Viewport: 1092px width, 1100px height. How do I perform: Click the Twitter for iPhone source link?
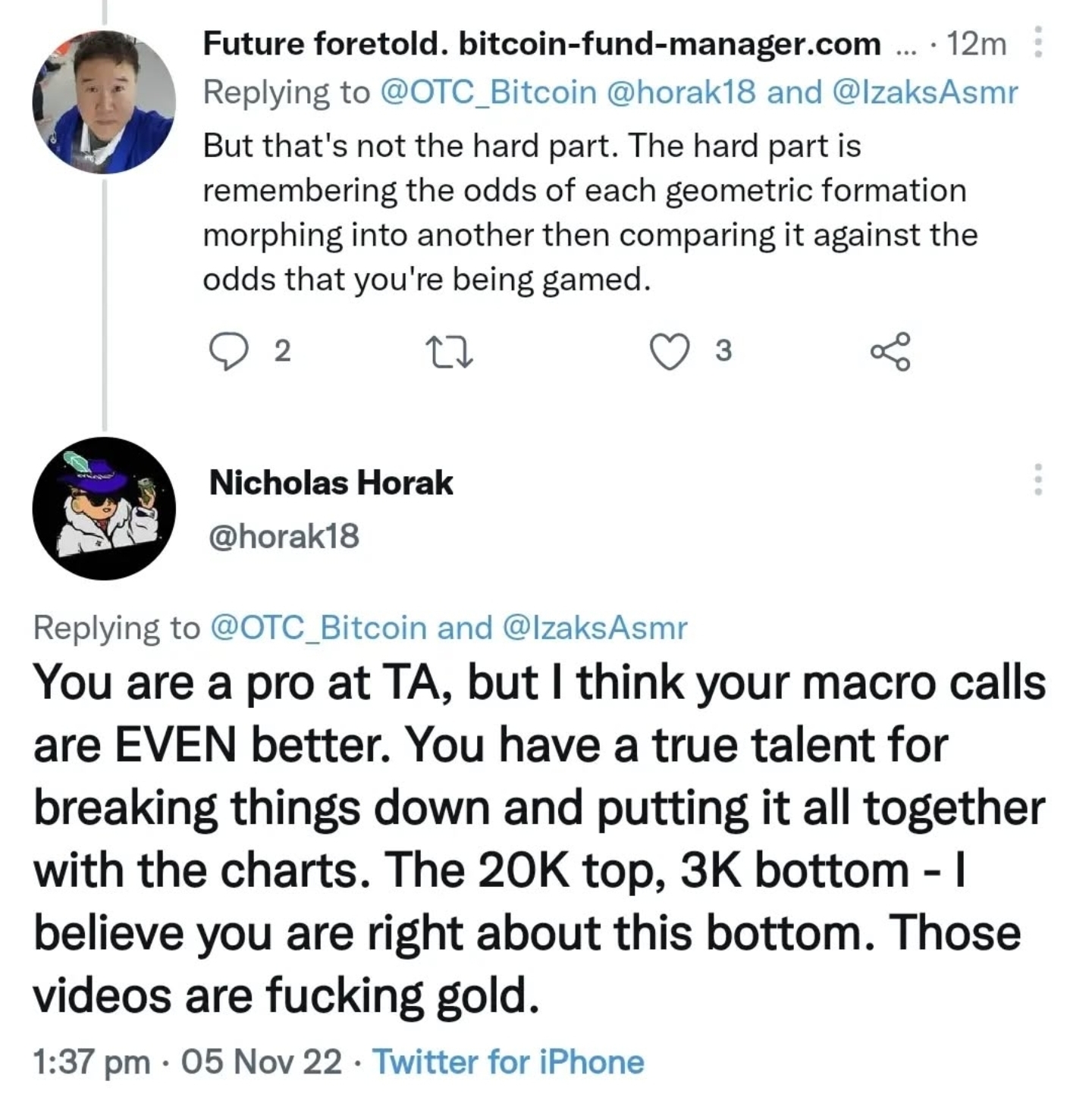click(508, 1062)
